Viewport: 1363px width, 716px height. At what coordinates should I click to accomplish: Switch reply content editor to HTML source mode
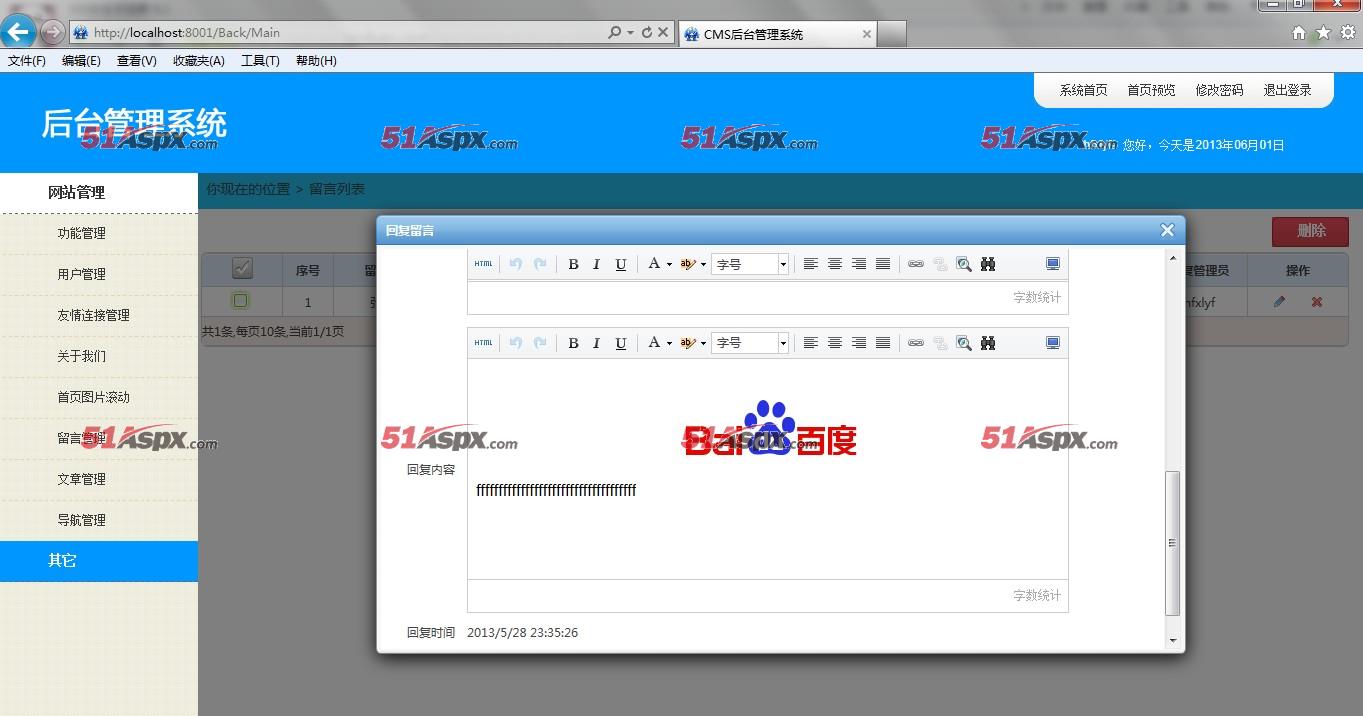483,343
